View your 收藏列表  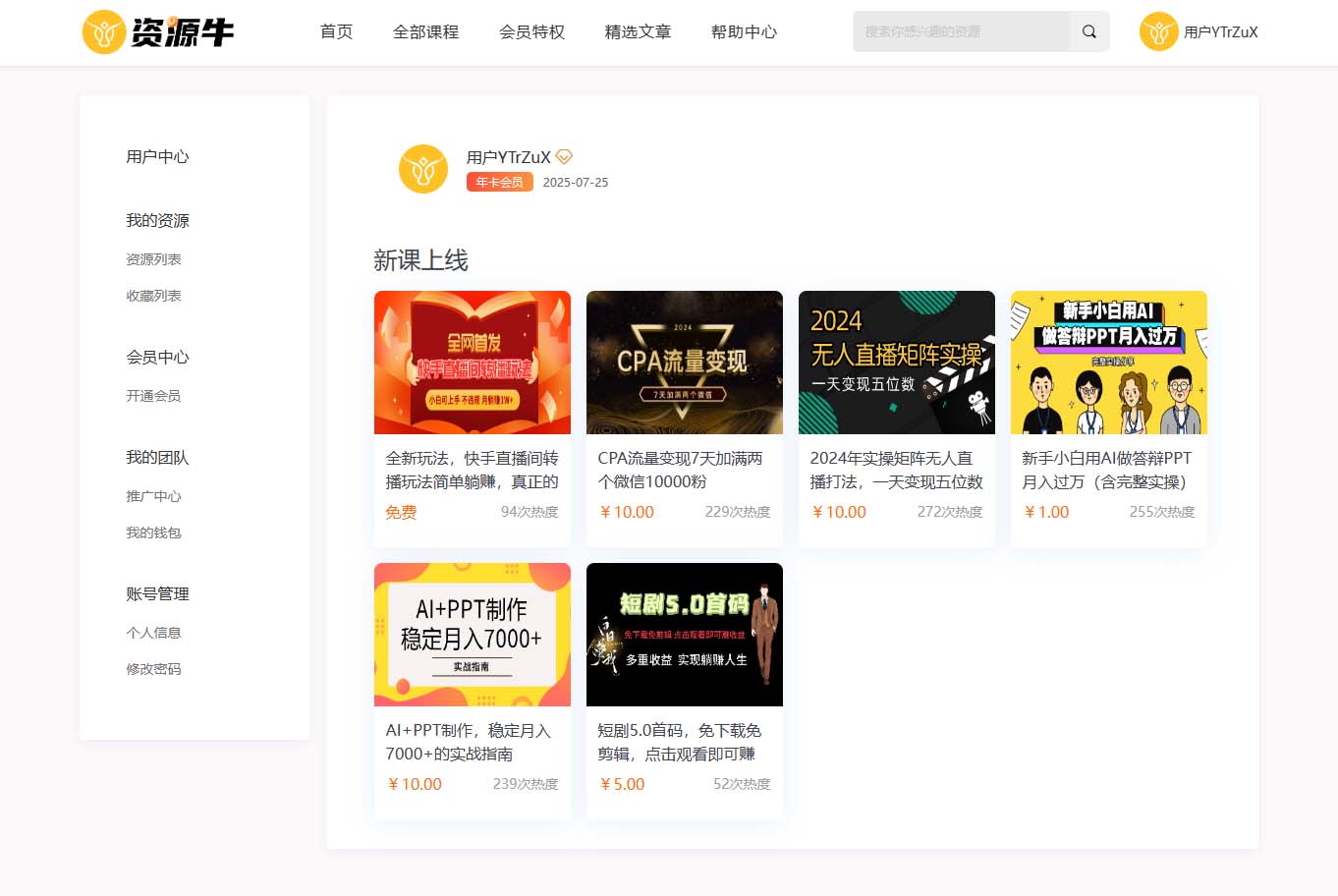coord(153,295)
